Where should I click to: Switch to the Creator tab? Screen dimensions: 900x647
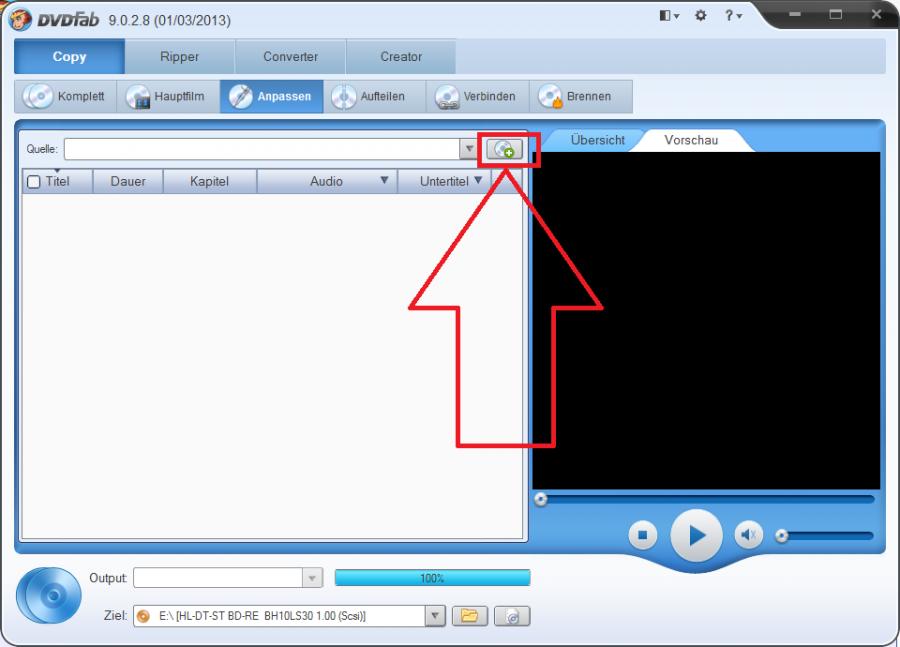click(x=401, y=56)
